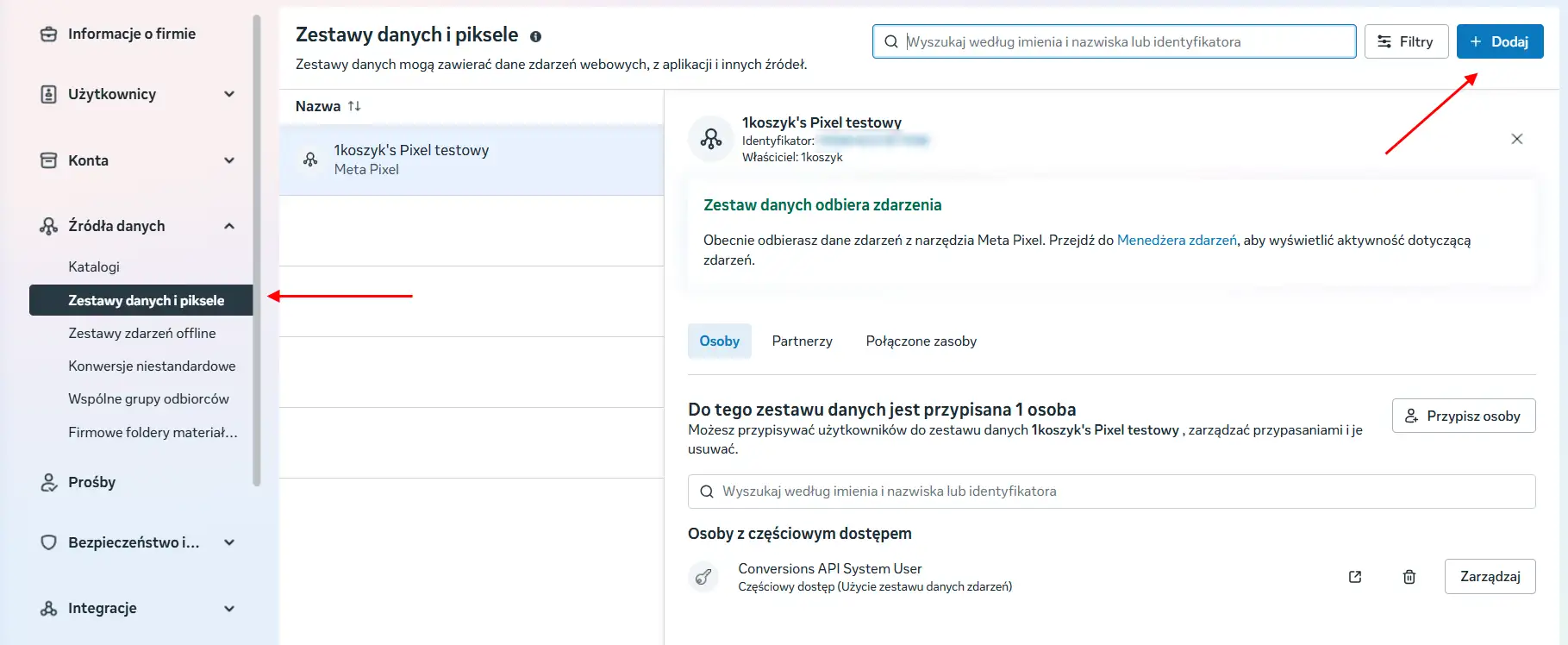Collapse the Źródła danych section
Image resolution: width=1568 pixels, height=645 pixels.
click(x=229, y=226)
